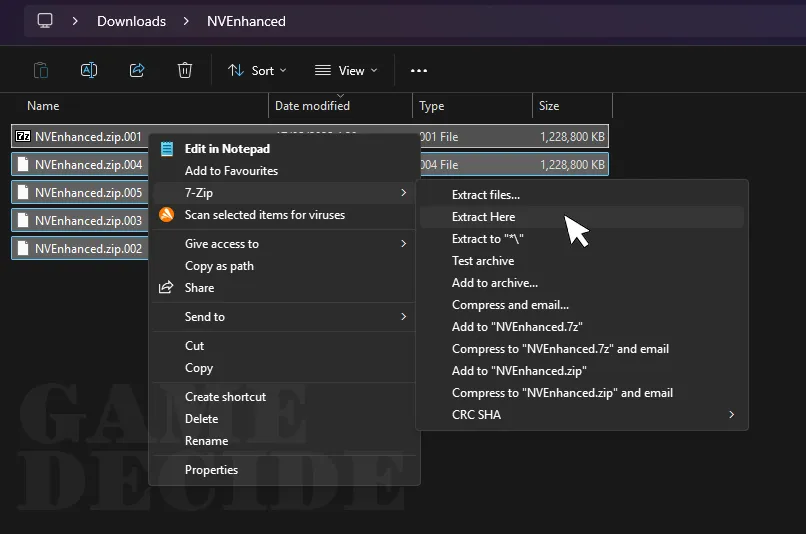The width and height of the screenshot is (806, 534).
Task: Select Copy as path
Action: (219, 266)
